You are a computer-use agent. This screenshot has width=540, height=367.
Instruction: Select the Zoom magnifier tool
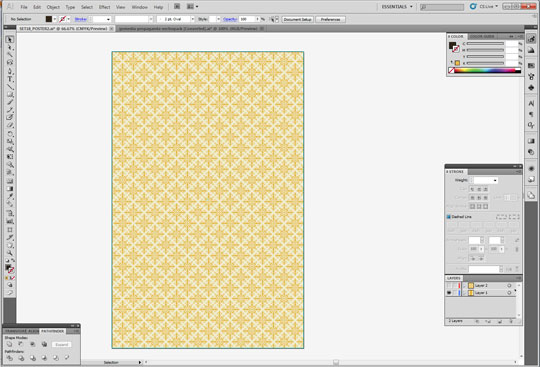tap(10, 253)
